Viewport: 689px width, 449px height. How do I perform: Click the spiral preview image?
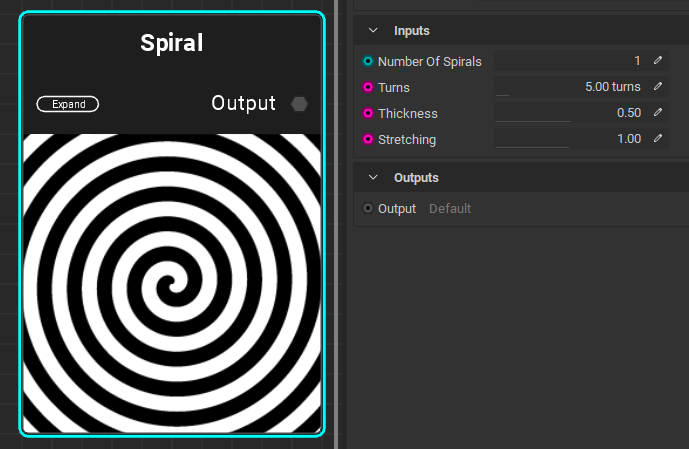tap(171, 283)
